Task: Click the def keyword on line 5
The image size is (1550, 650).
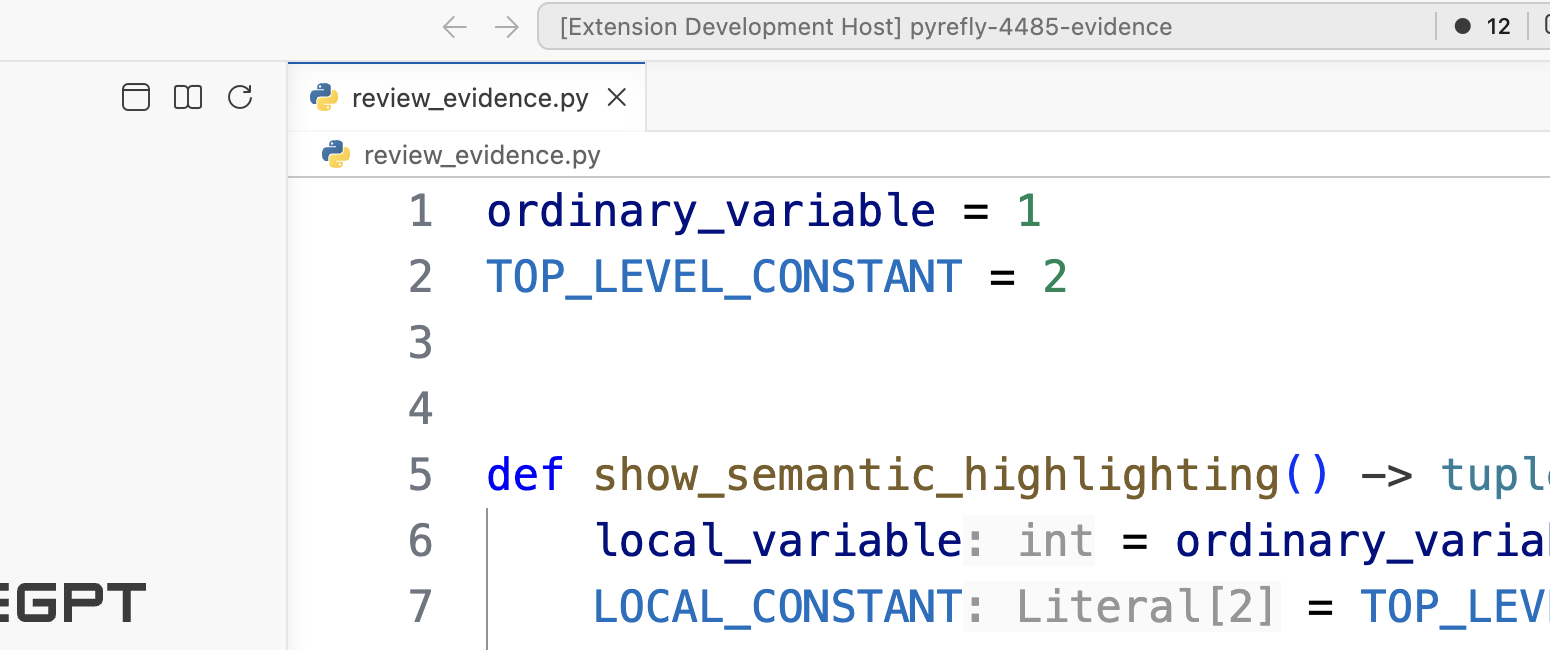Action: pos(526,475)
